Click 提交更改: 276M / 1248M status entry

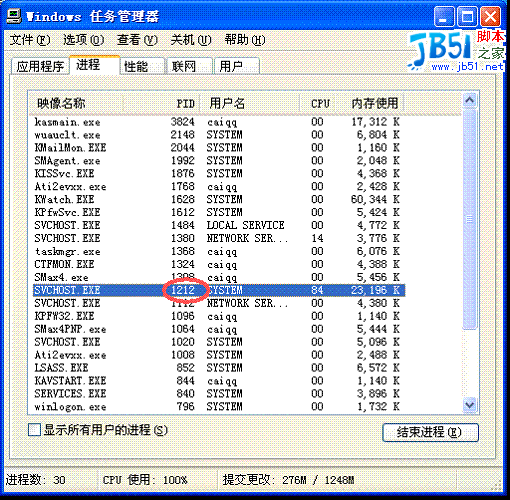click(x=288, y=480)
